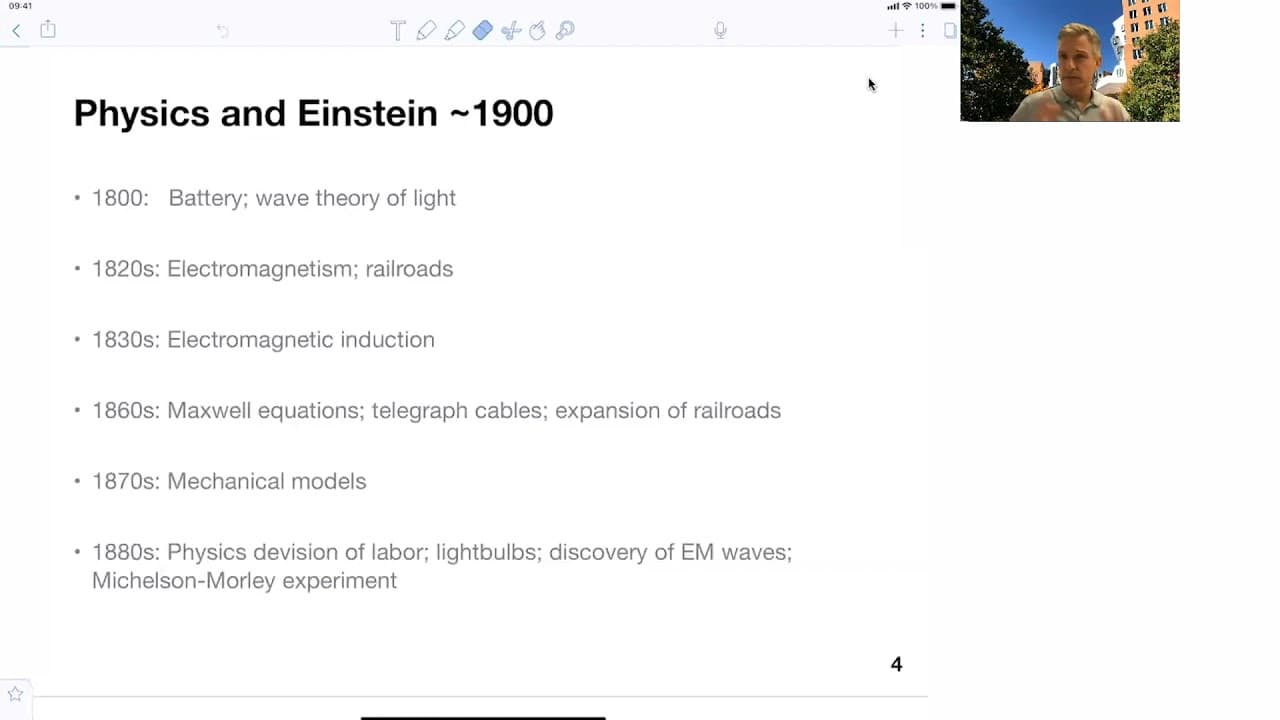Viewport: 1280px width, 720px height.
Task: Click the slide page number 4
Action: pyautogui.click(x=896, y=664)
